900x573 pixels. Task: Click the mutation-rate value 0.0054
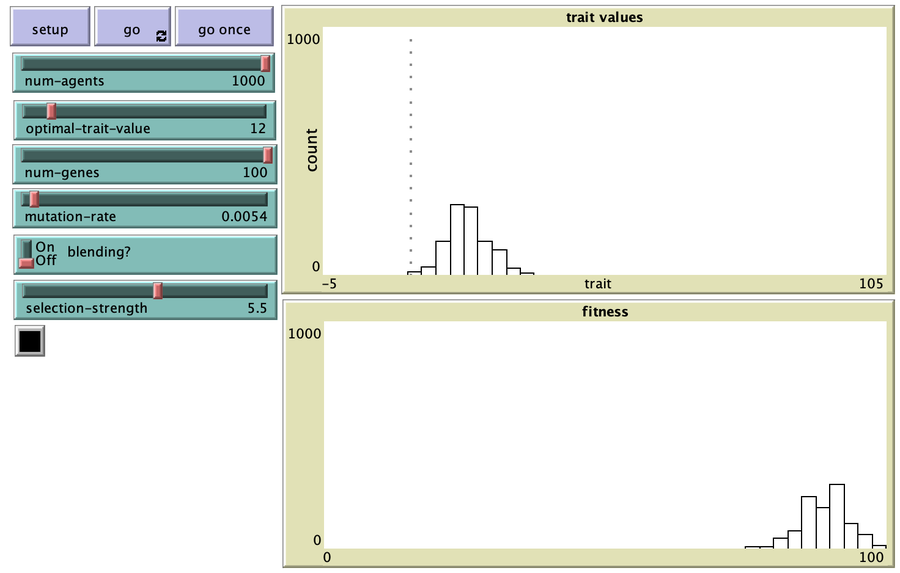point(244,216)
